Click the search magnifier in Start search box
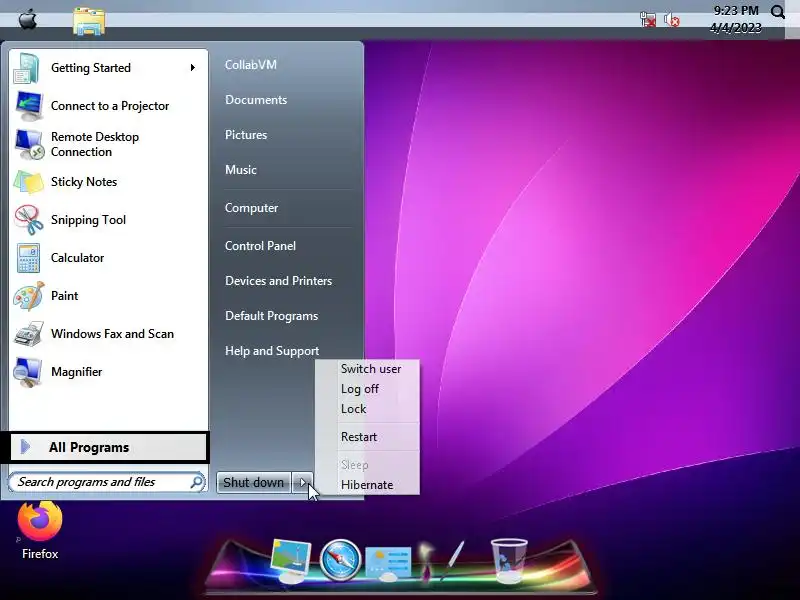 pos(196,482)
